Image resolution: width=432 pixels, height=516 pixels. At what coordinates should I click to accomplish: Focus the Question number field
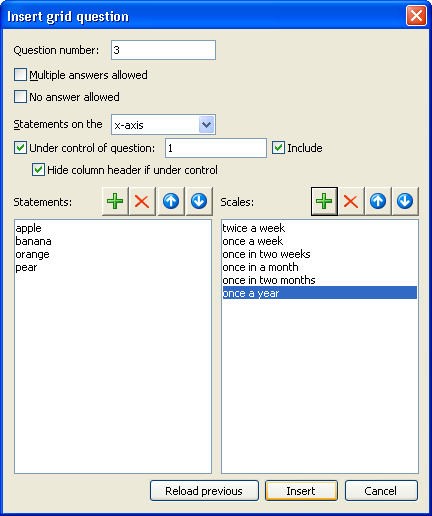click(x=163, y=50)
